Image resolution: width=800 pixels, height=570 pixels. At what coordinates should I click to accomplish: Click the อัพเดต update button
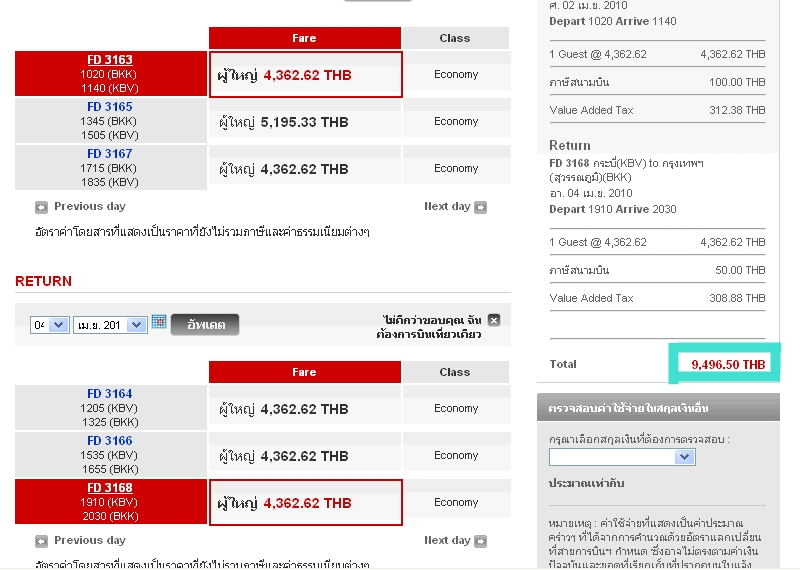coord(205,325)
